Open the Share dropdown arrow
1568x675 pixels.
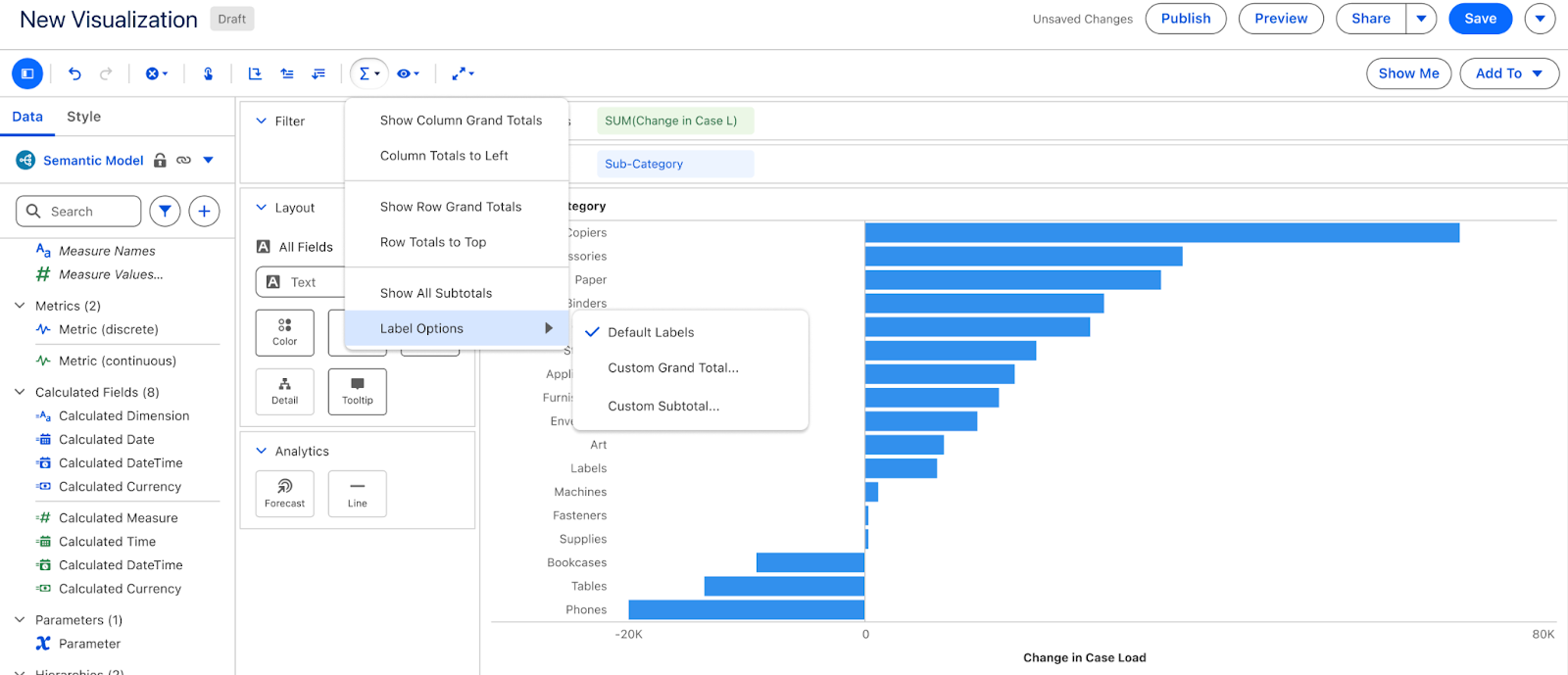coord(1421,19)
